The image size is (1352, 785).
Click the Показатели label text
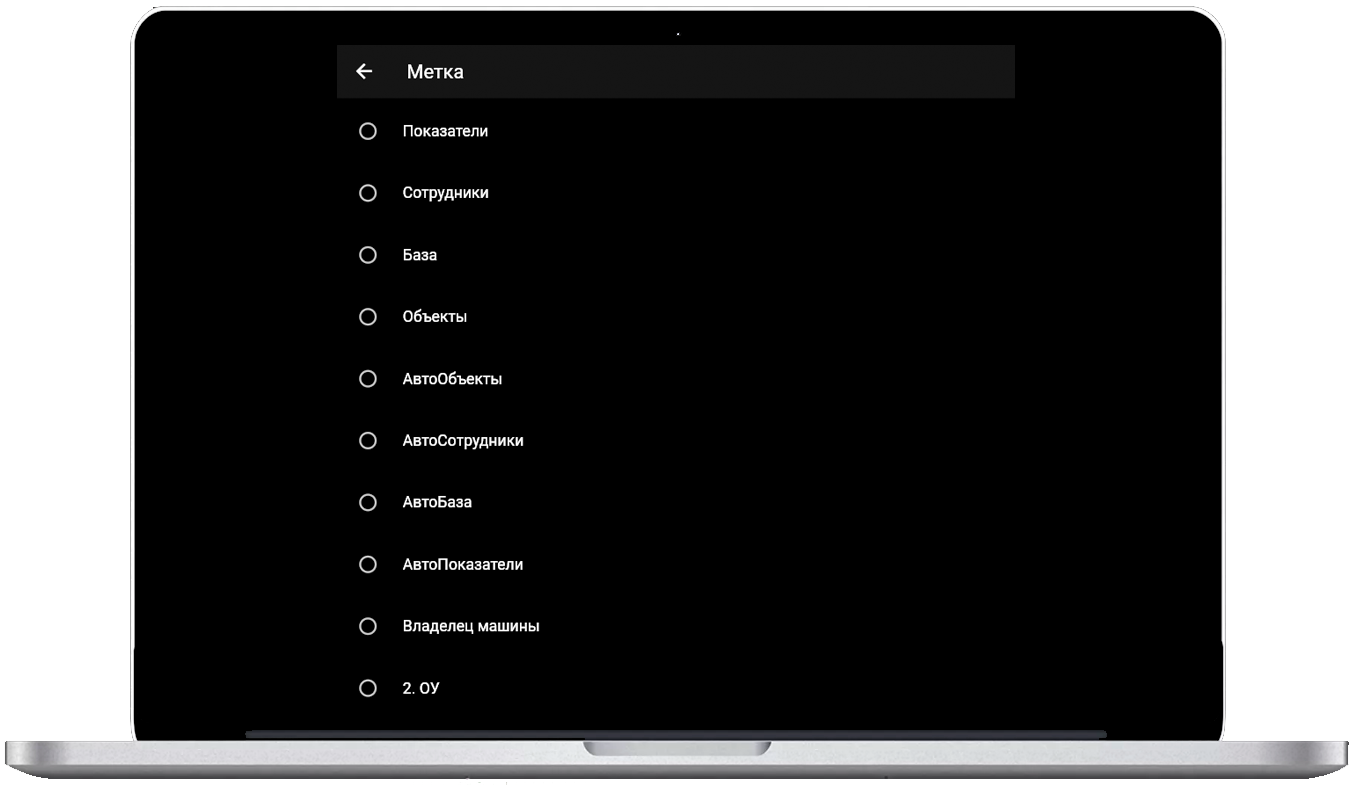pyautogui.click(x=445, y=131)
